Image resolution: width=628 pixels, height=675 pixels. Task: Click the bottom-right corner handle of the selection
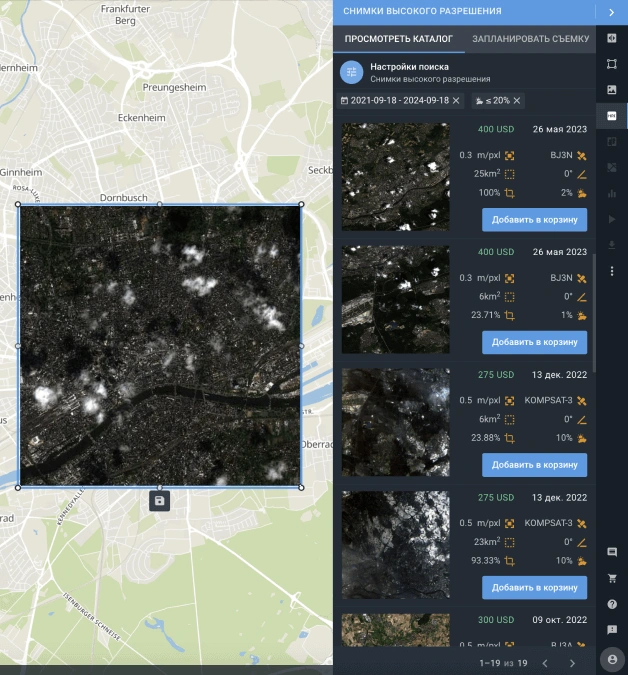pyautogui.click(x=301, y=487)
